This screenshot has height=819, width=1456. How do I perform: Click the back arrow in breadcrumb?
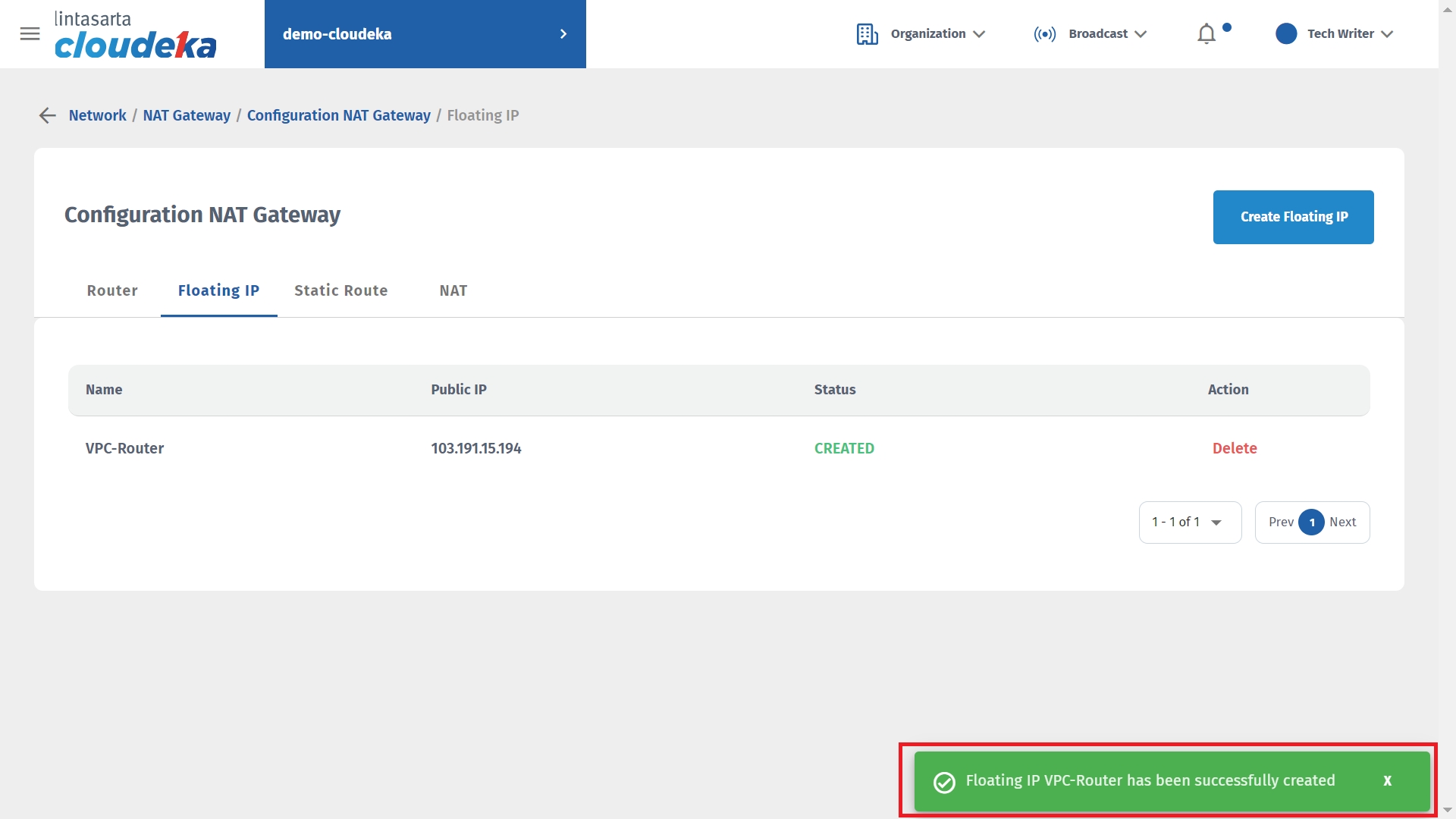click(48, 115)
